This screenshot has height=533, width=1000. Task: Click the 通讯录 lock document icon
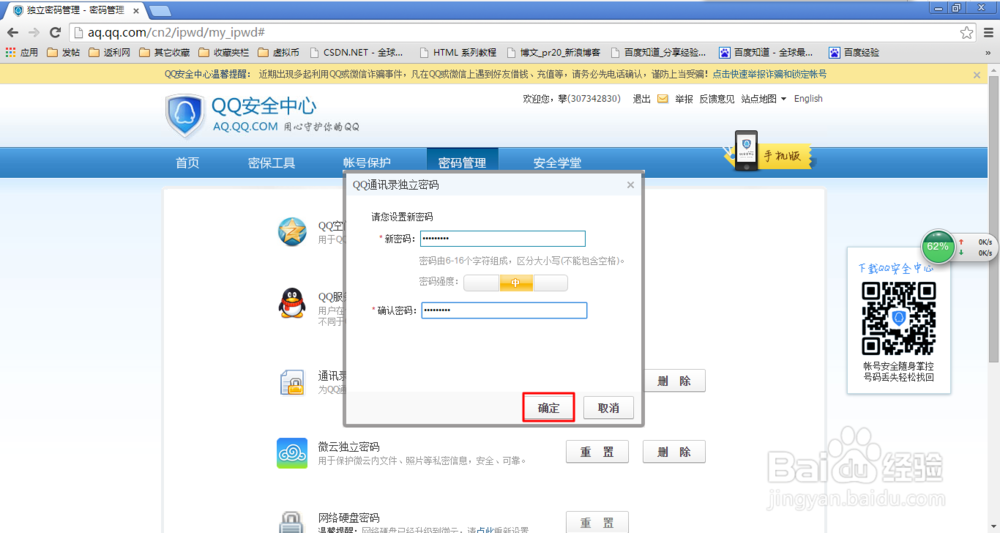click(292, 382)
